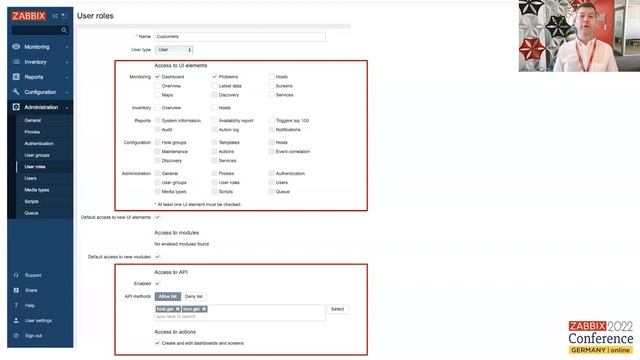Switch API methods to Deny list
The width and height of the screenshot is (640, 360).
point(193,296)
